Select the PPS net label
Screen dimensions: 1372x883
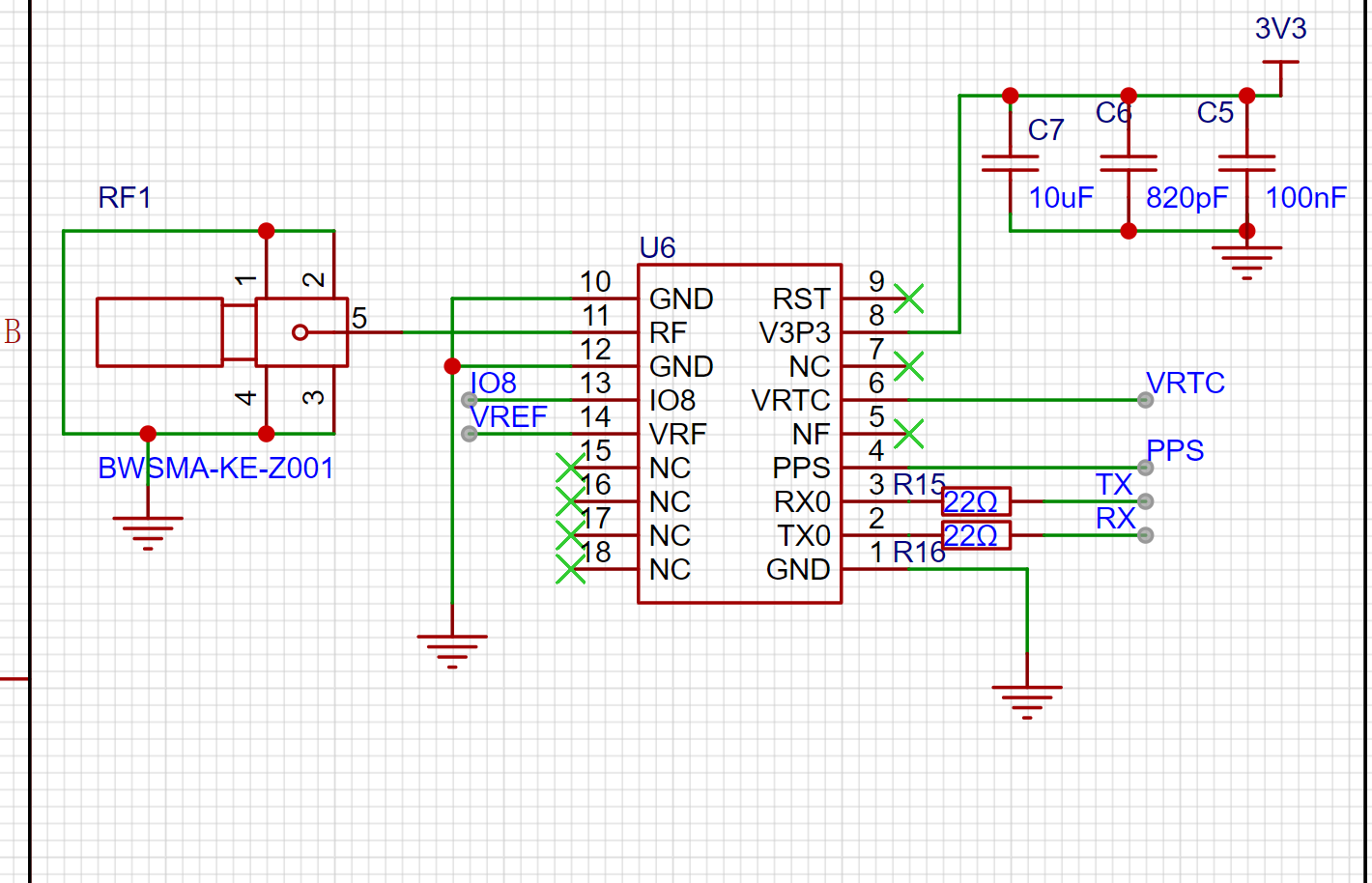click(1175, 451)
